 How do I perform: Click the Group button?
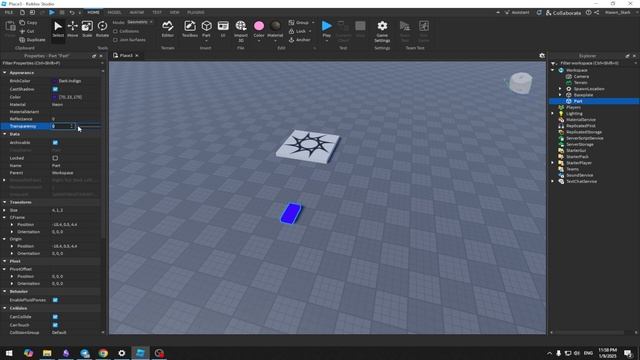tap(299, 22)
